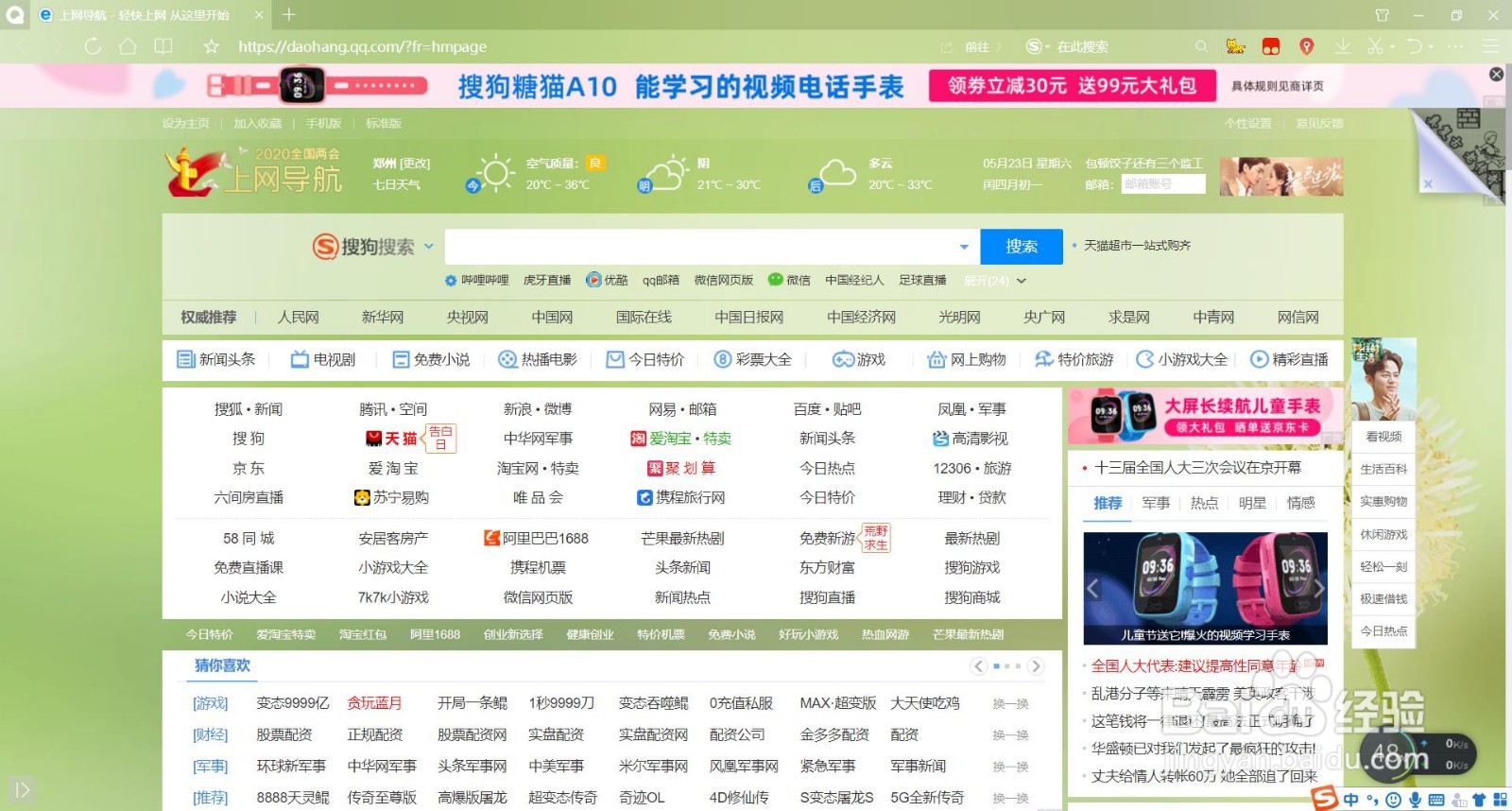
Task: Open the search suggestion dropdown arrow
Action: click(964, 247)
